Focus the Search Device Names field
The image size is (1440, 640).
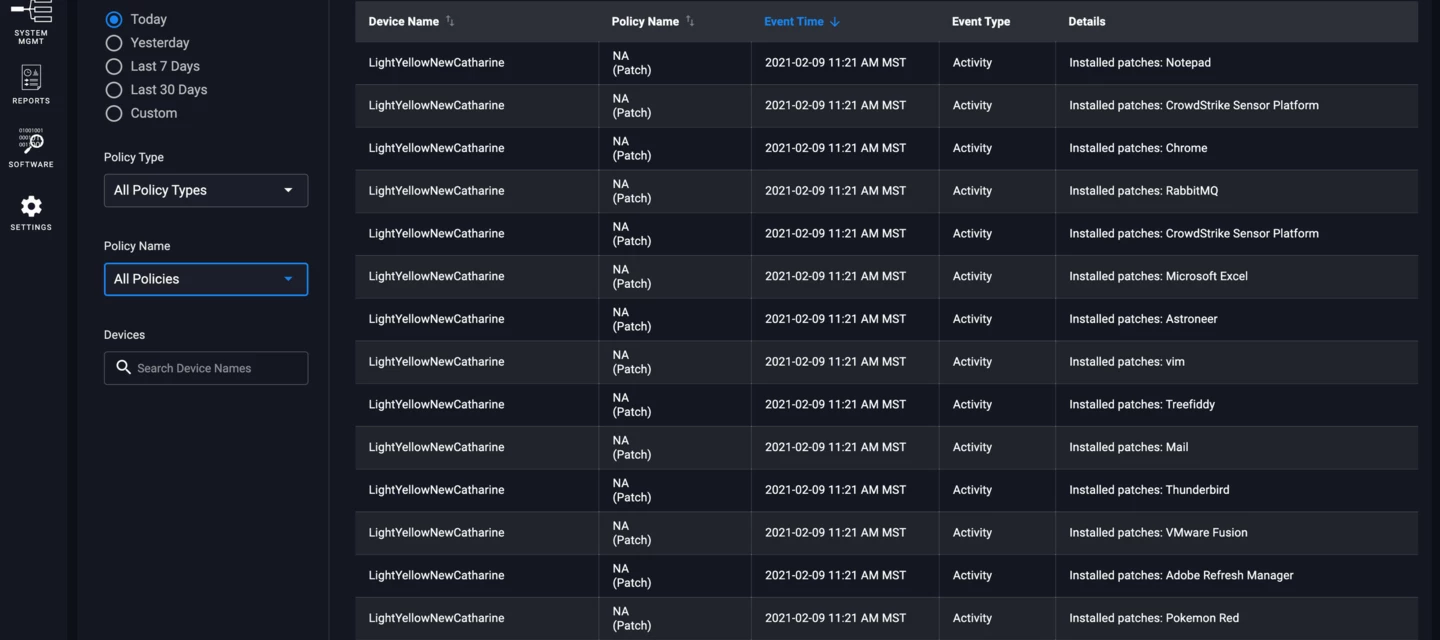pos(206,368)
